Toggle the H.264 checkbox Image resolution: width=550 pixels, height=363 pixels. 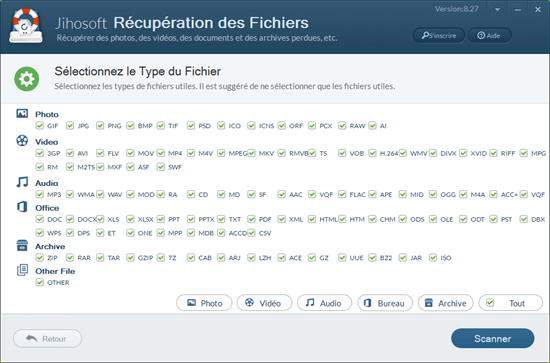372,153
